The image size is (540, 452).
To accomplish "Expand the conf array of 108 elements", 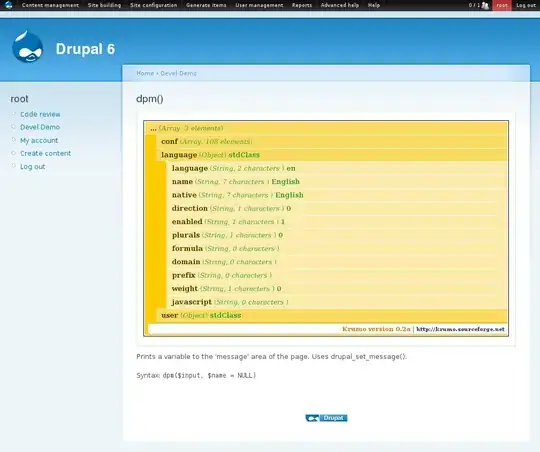I will [331, 142].
